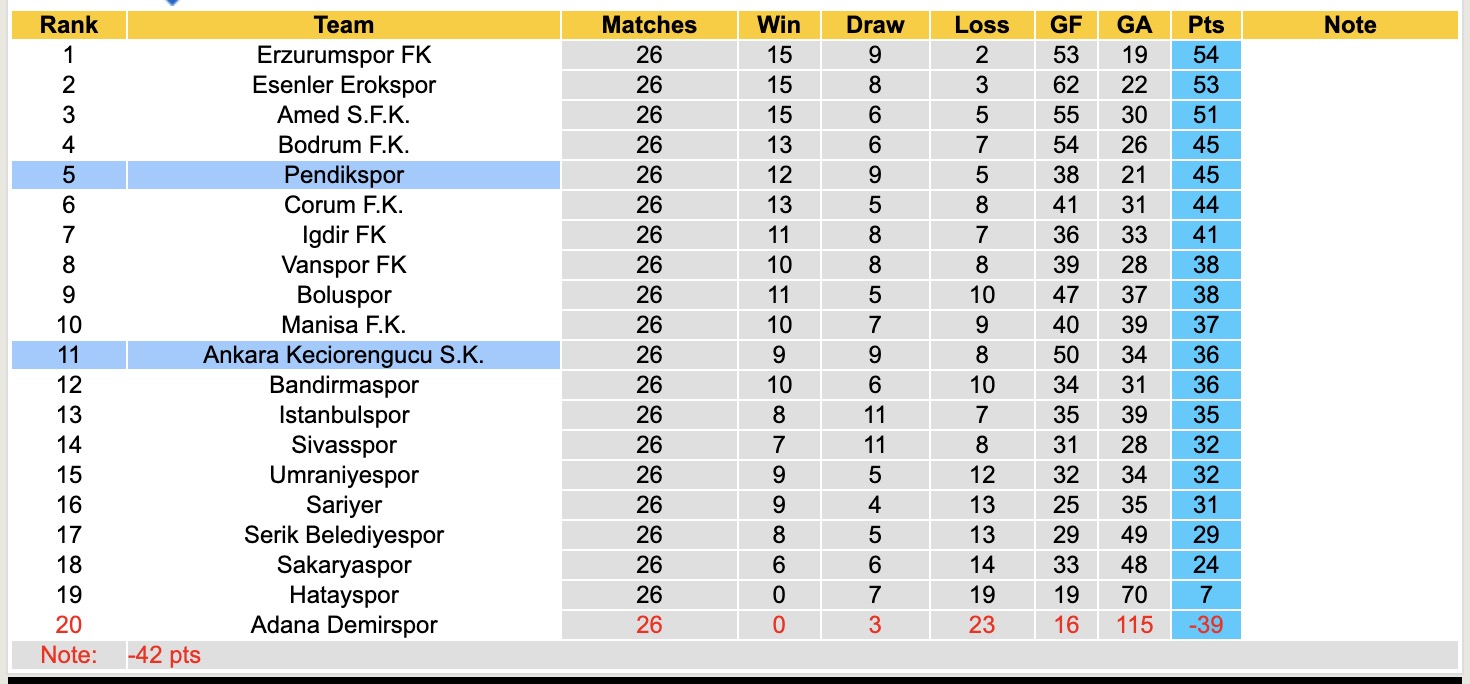Click the Loss column header
Viewport: 1470px width, 684px height.
(x=982, y=25)
